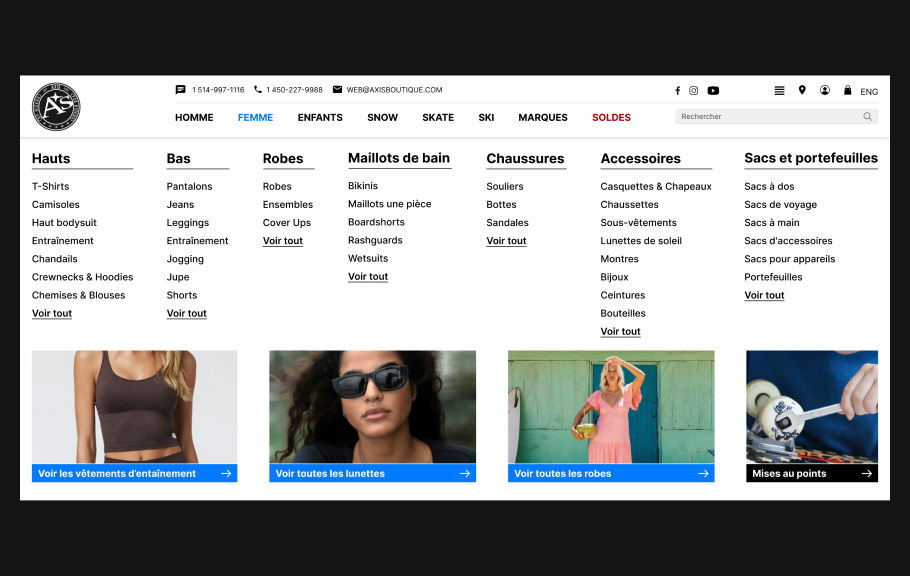Screen dimensions: 910x576
Task: Open the user account icon
Action: (825, 90)
